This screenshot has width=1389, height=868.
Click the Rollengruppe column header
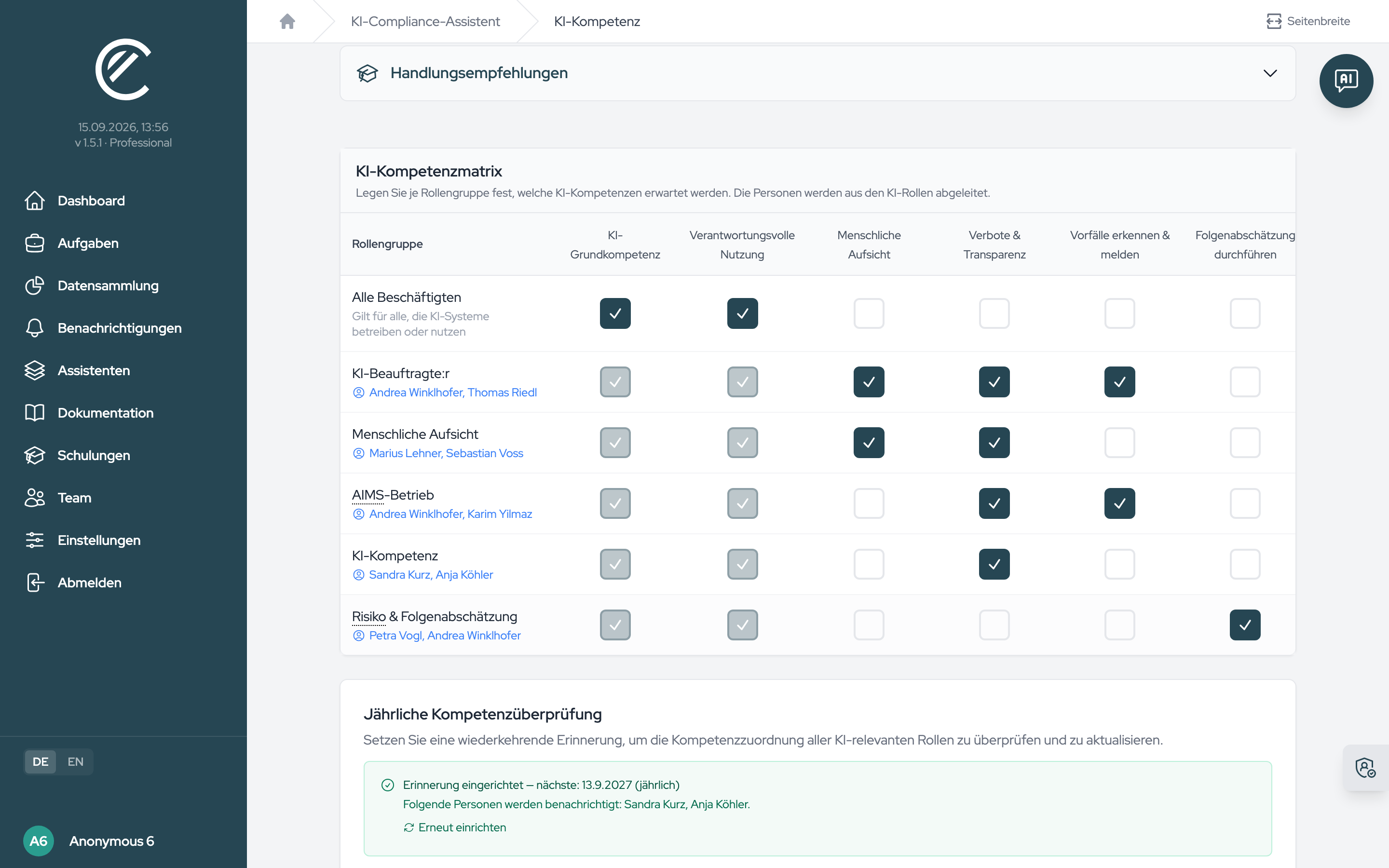[387, 244]
